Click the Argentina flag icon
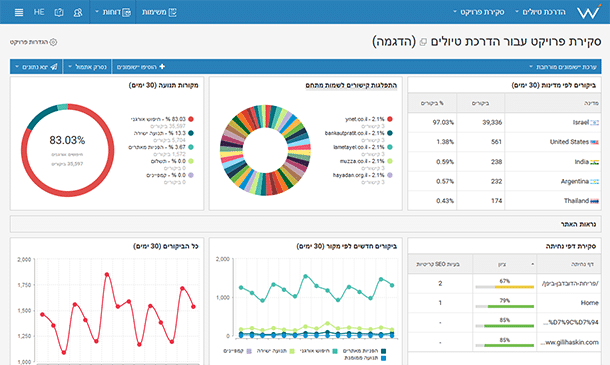Image resolution: width=610 pixels, height=365 pixels. coord(594,182)
